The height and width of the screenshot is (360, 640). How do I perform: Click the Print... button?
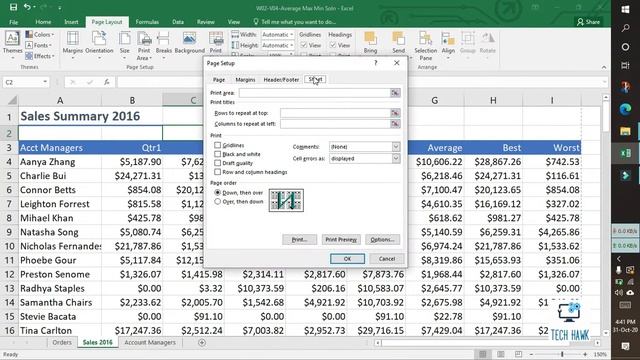[x=299, y=240]
